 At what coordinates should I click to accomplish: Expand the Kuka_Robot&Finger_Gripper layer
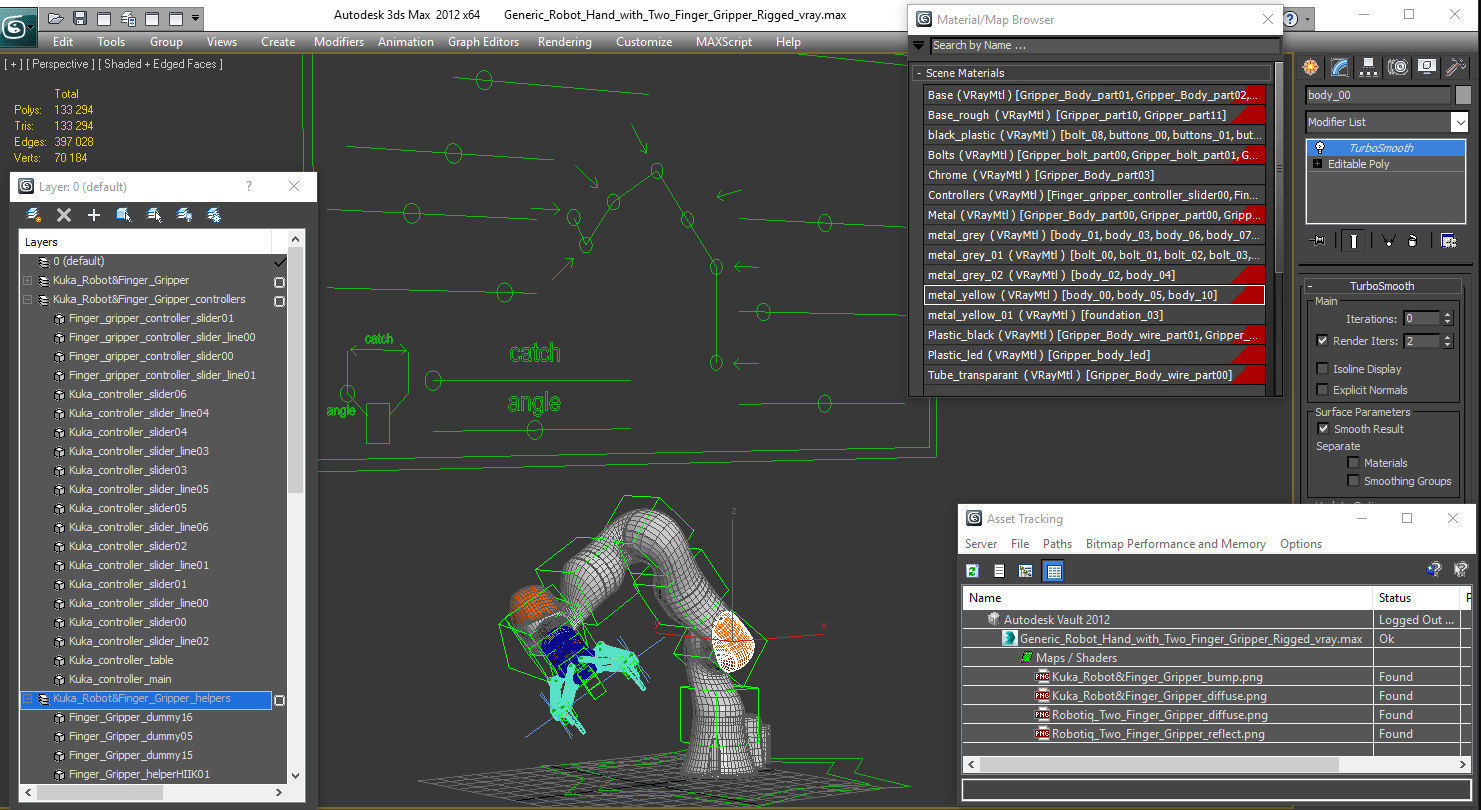coord(27,281)
